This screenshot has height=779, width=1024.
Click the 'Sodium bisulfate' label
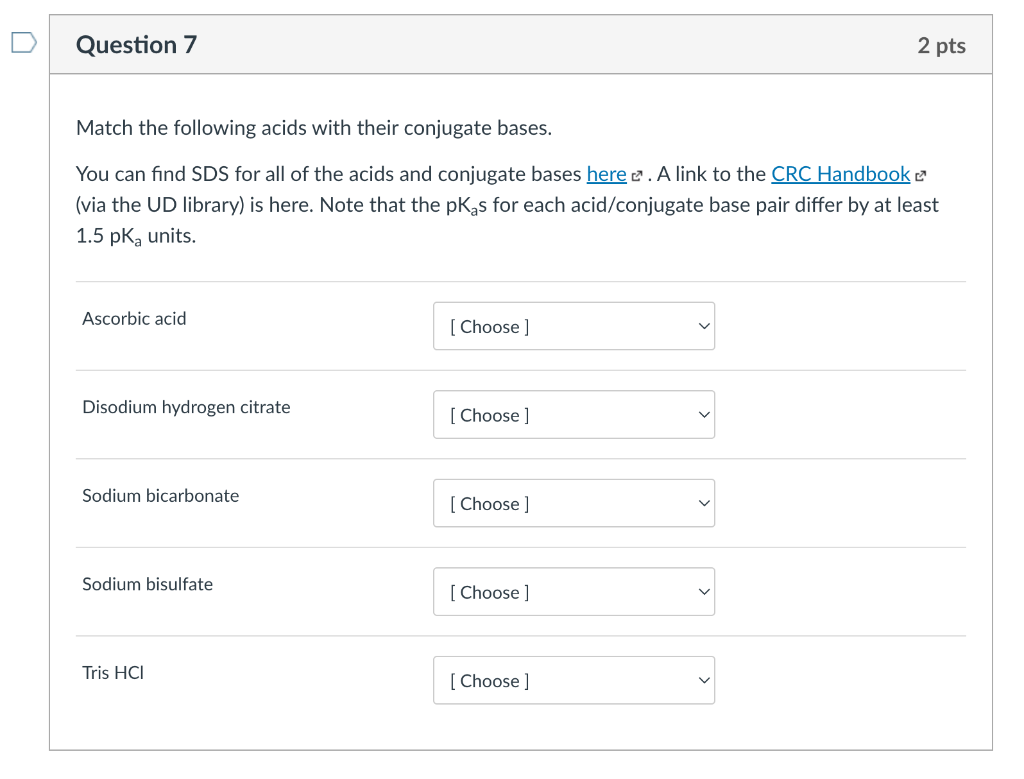pos(148,584)
